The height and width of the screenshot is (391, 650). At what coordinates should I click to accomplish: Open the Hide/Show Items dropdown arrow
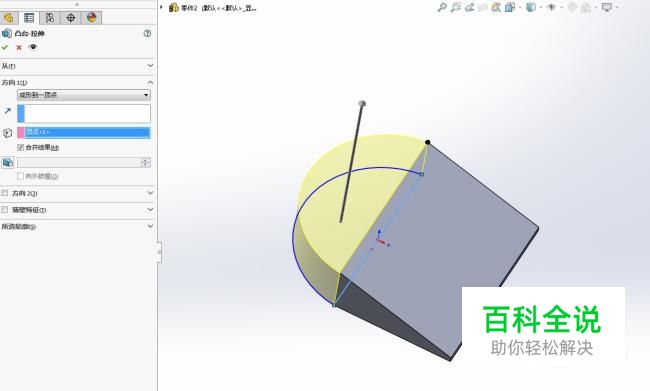562,7
